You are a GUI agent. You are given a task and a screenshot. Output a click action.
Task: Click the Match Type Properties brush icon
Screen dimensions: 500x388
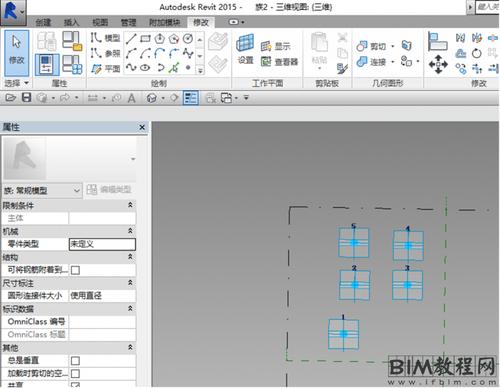[x=342, y=68]
